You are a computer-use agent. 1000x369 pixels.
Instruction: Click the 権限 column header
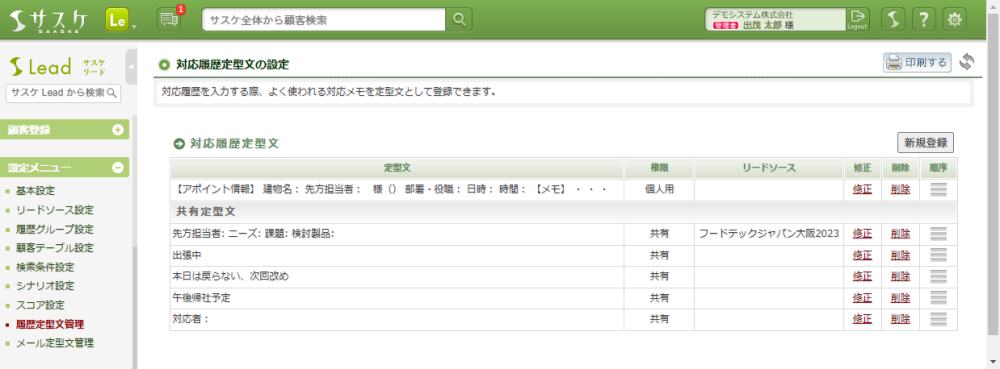pyautogui.click(x=659, y=168)
